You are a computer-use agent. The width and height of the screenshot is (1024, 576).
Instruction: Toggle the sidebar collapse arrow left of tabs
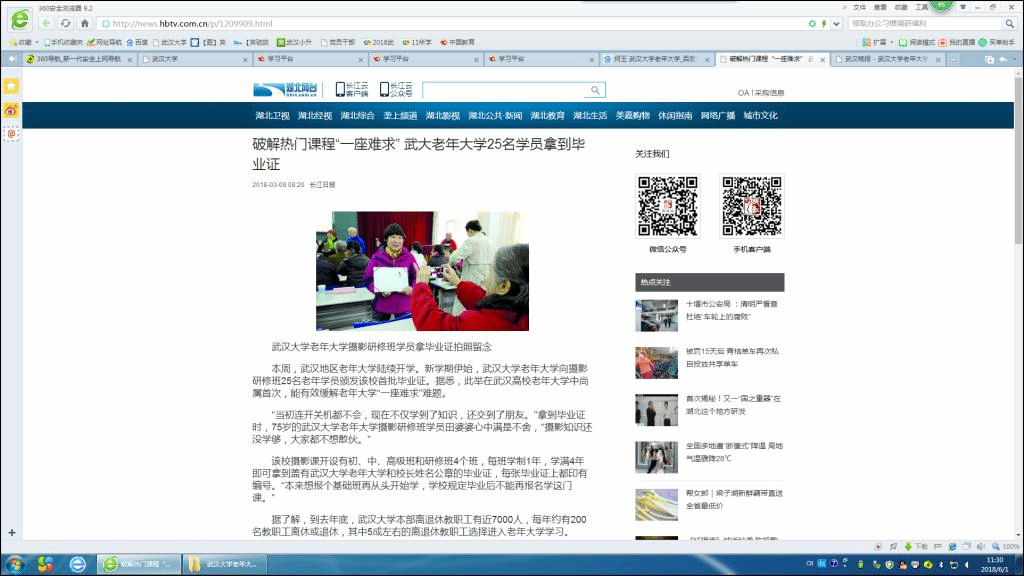point(12,59)
